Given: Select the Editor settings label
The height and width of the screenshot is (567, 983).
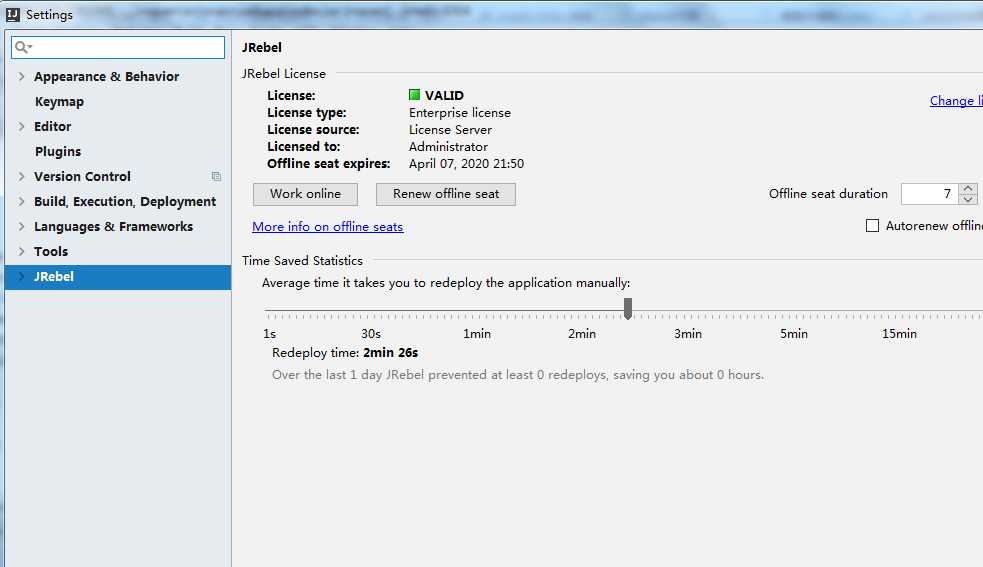Looking at the screenshot, I should click(53, 127).
